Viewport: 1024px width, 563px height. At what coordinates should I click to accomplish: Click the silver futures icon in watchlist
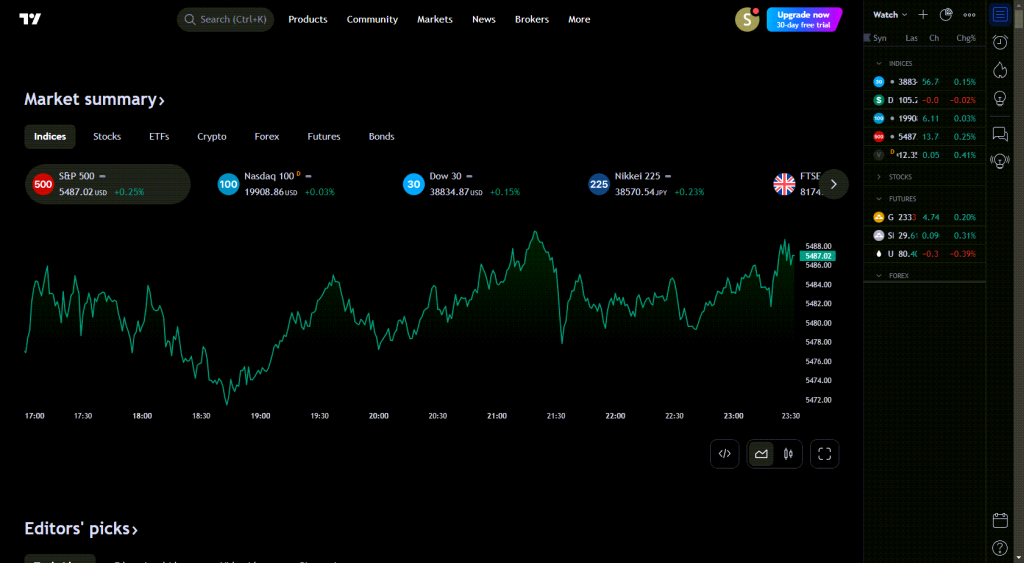tap(878, 235)
